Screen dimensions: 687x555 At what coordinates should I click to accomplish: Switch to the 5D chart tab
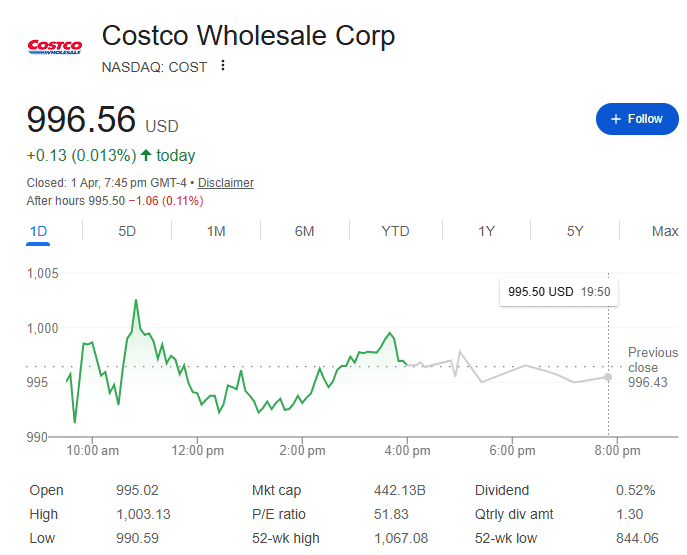pyautogui.click(x=127, y=231)
